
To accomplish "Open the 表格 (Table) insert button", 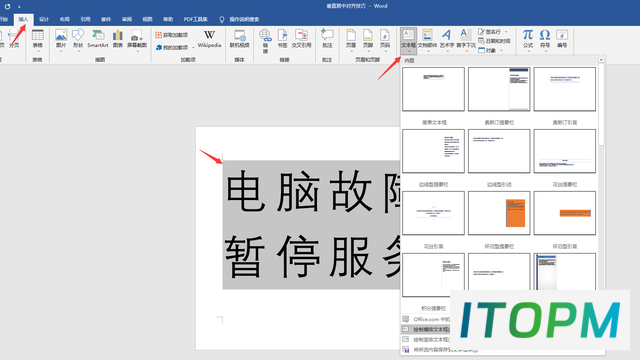I will (38, 40).
